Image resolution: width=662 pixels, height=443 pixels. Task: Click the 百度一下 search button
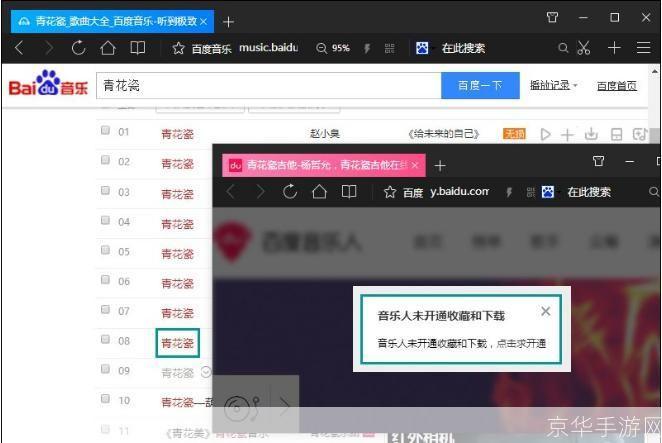(480, 86)
